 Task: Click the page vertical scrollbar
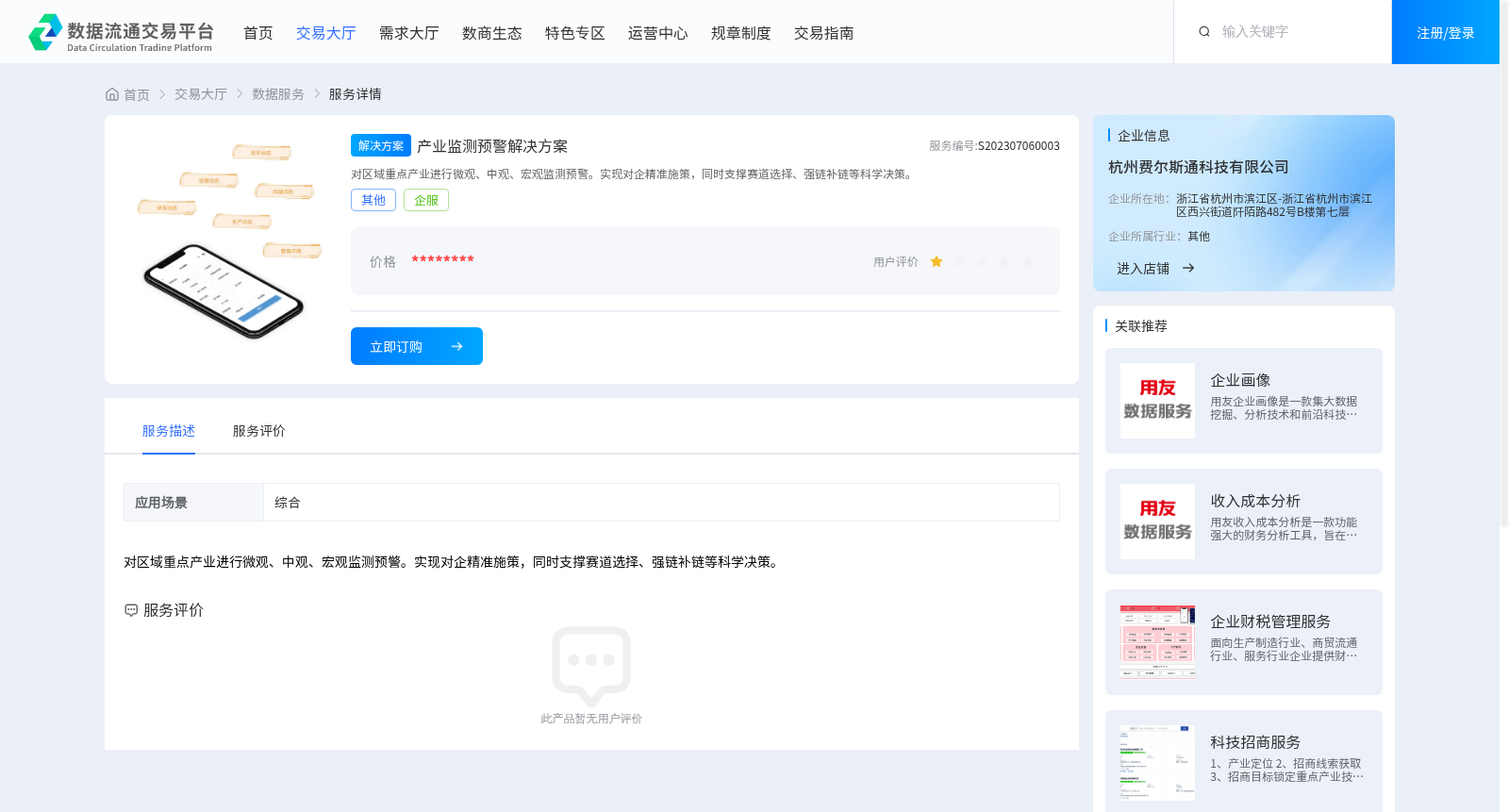click(1504, 264)
